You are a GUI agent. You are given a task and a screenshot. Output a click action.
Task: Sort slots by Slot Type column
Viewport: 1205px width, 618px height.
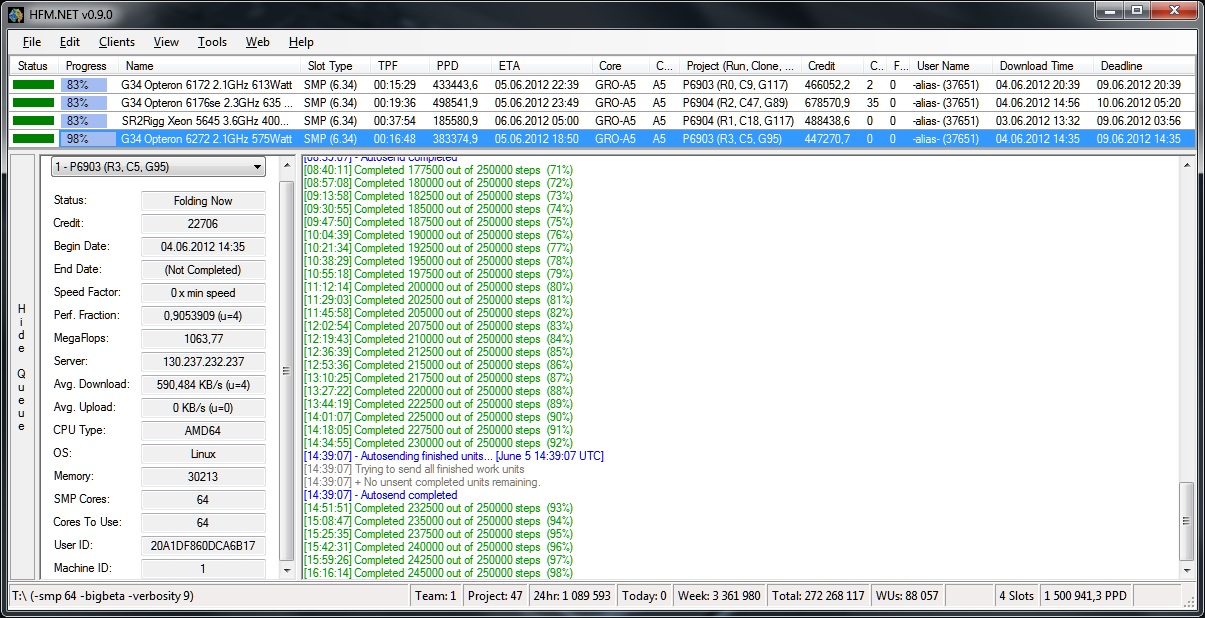click(335, 66)
